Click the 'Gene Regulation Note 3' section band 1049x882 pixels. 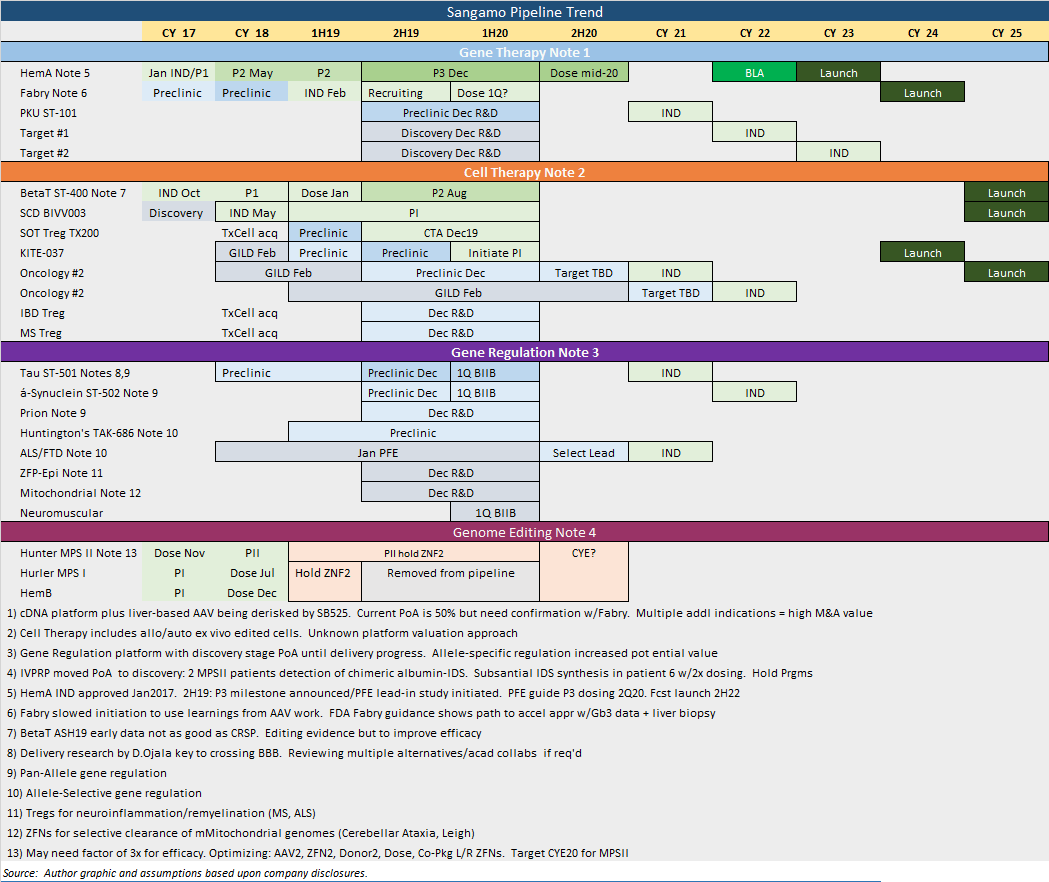524,352
